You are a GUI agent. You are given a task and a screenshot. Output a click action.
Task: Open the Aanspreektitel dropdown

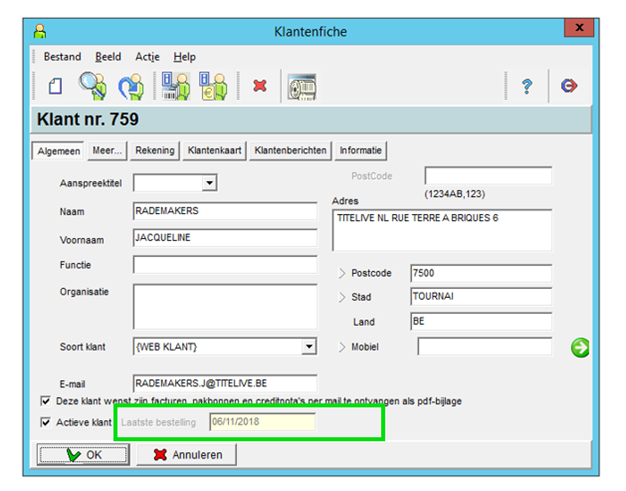(x=209, y=183)
